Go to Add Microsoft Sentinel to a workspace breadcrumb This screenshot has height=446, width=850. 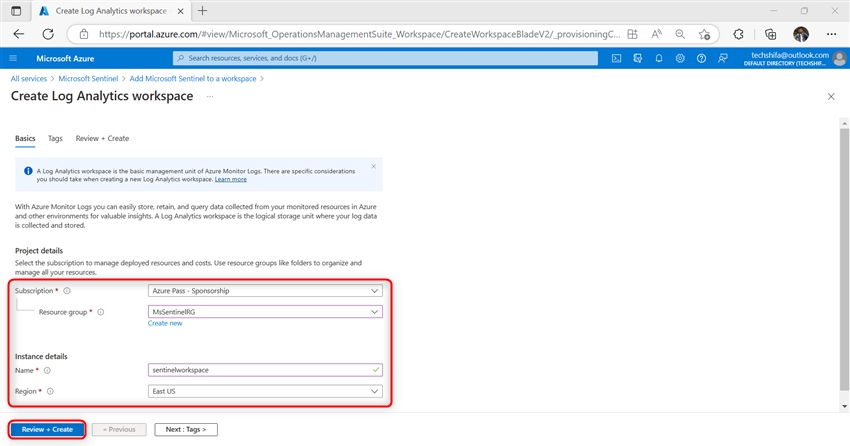193,79
